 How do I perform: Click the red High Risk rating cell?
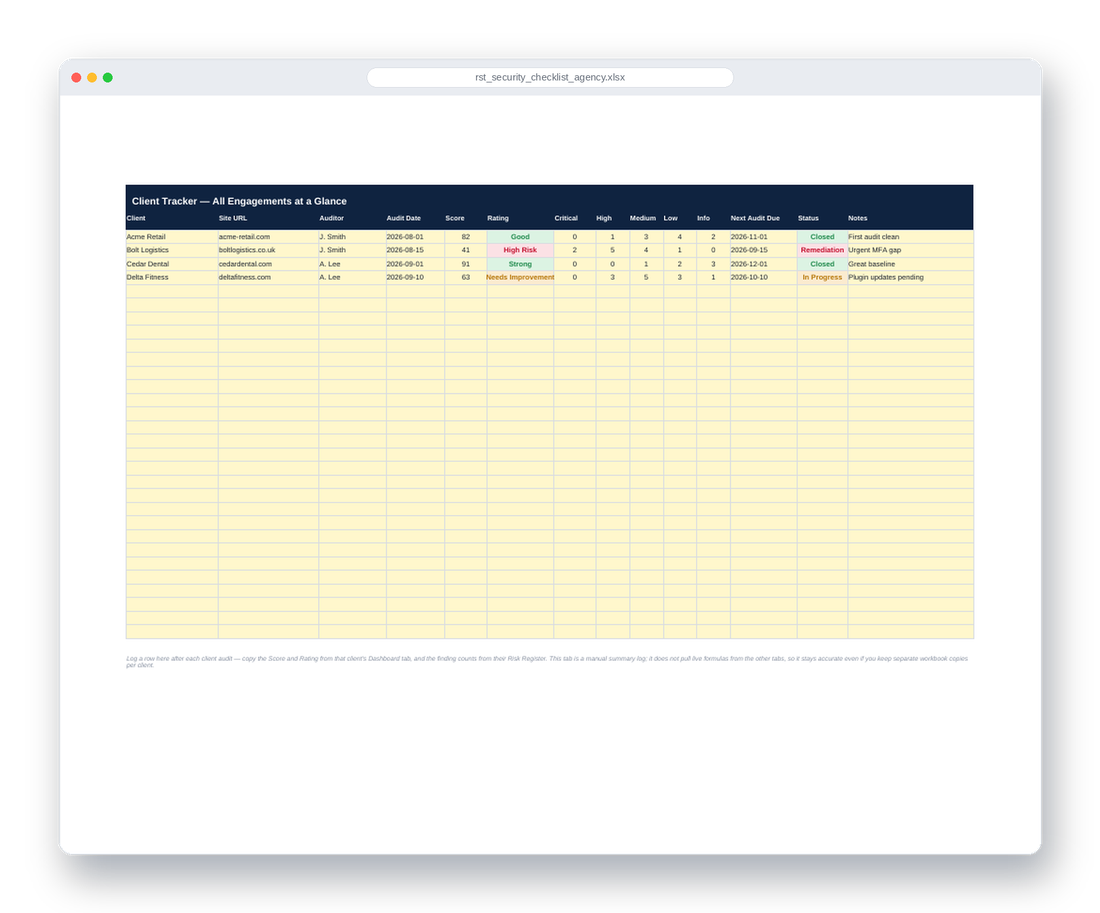[520, 251]
